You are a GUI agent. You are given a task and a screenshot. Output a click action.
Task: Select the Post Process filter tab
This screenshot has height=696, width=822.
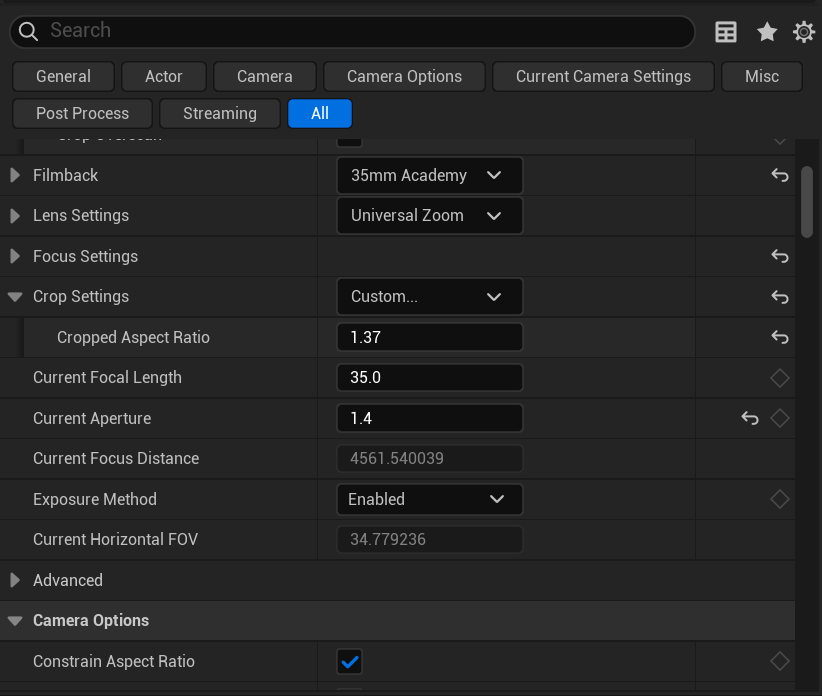click(82, 113)
